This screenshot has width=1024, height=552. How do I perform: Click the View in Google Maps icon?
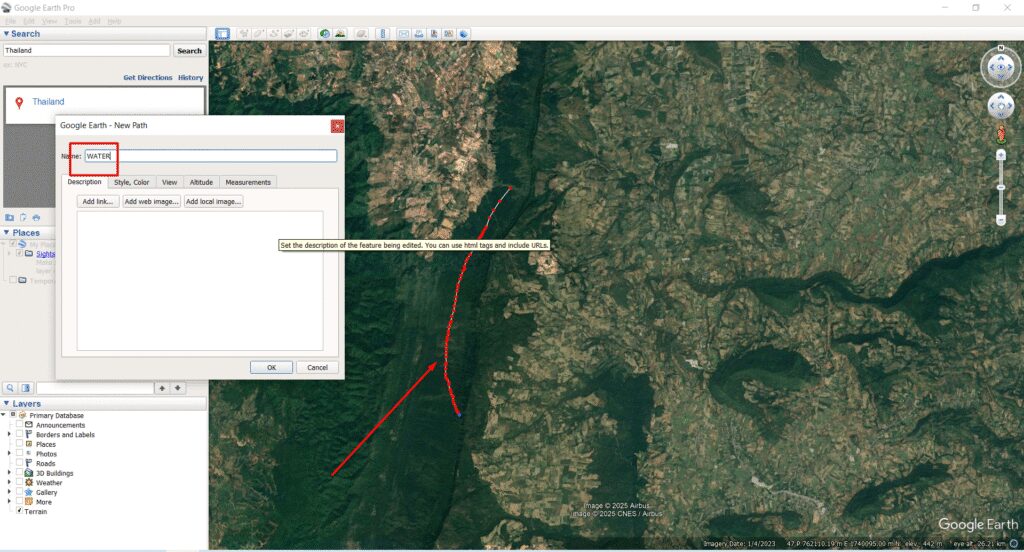coord(449,34)
